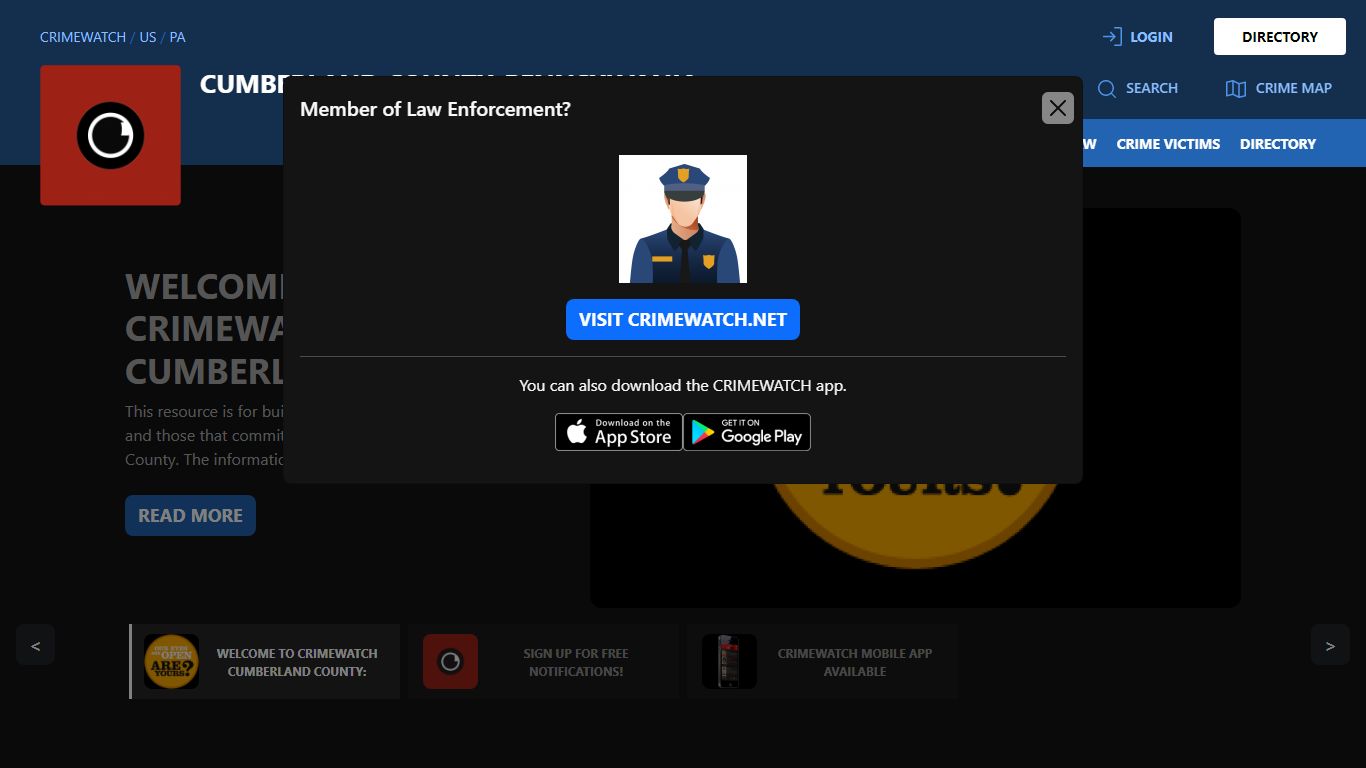Click the red CRIMEWATCH logo
The width and height of the screenshot is (1366, 768).
click(110, 135)
